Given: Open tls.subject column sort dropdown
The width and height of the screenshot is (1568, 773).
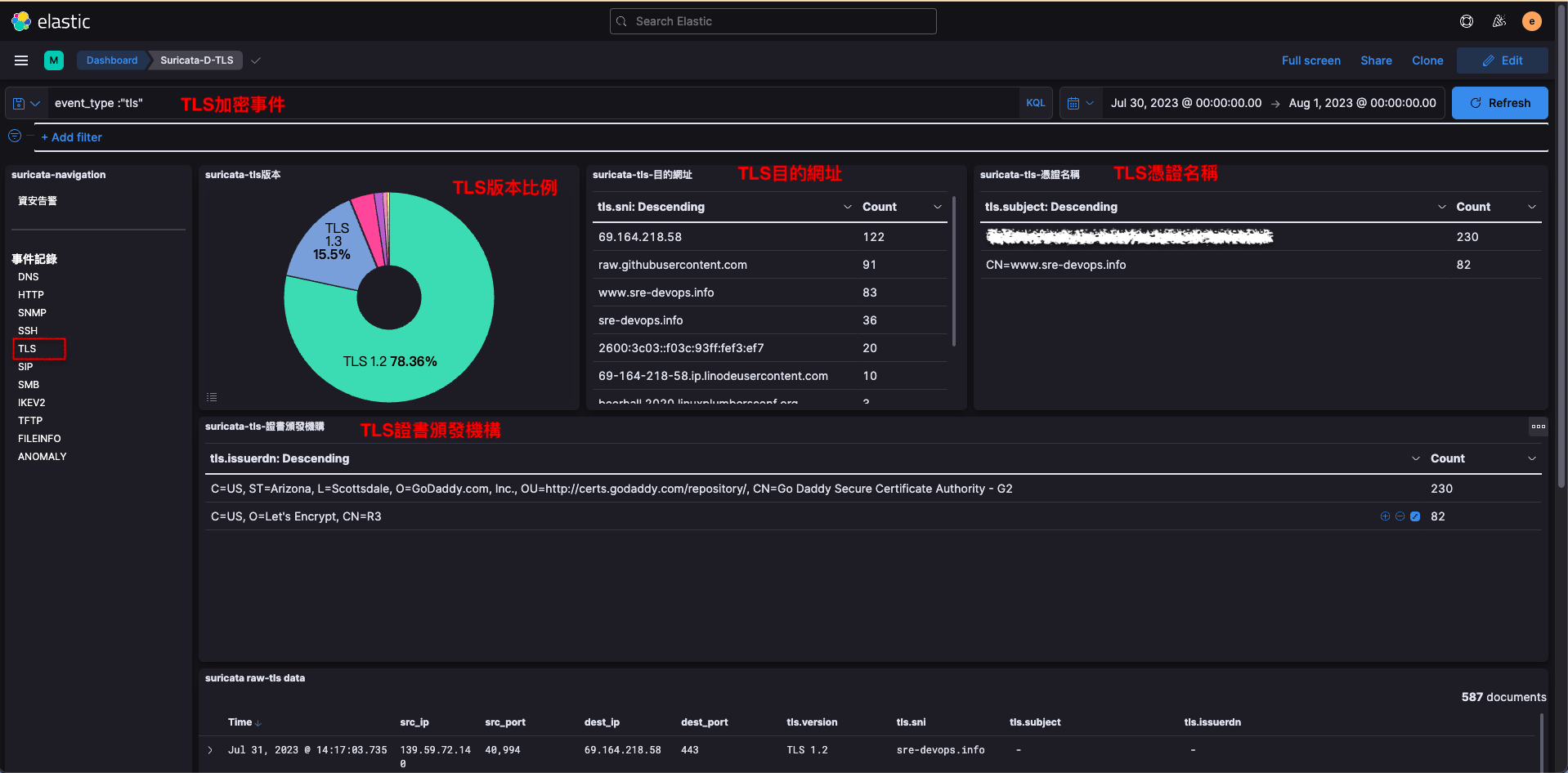Looking at the screenshot, I should (1442, 207).
